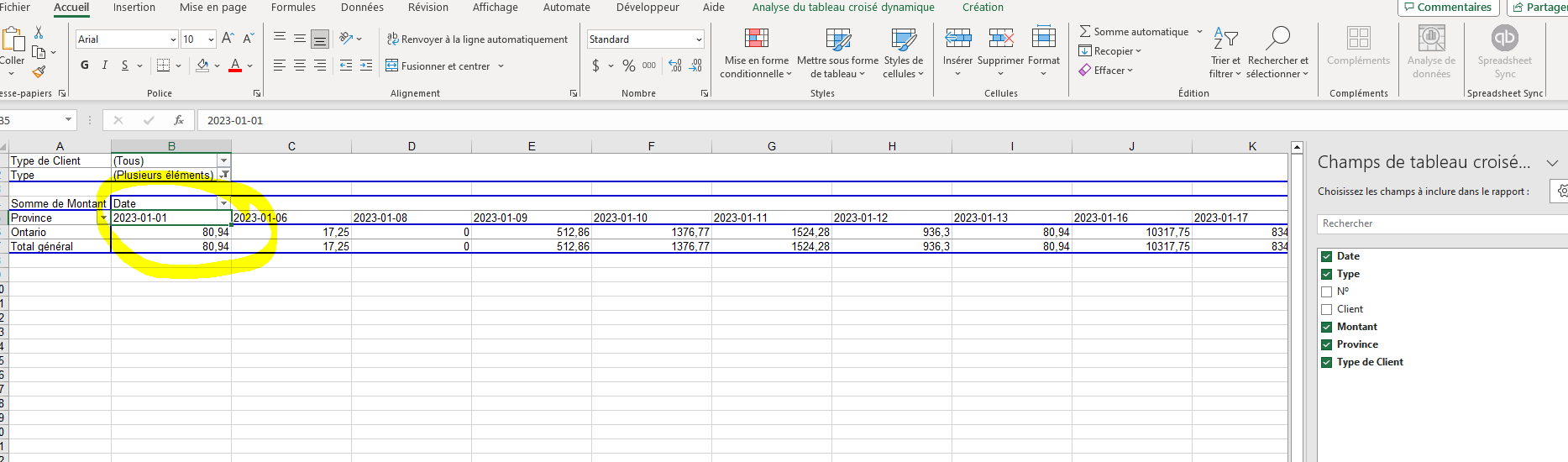1568x462 pixels.
Task: Open the Province row labels filter dropdown
Action: tap(103, 218)
